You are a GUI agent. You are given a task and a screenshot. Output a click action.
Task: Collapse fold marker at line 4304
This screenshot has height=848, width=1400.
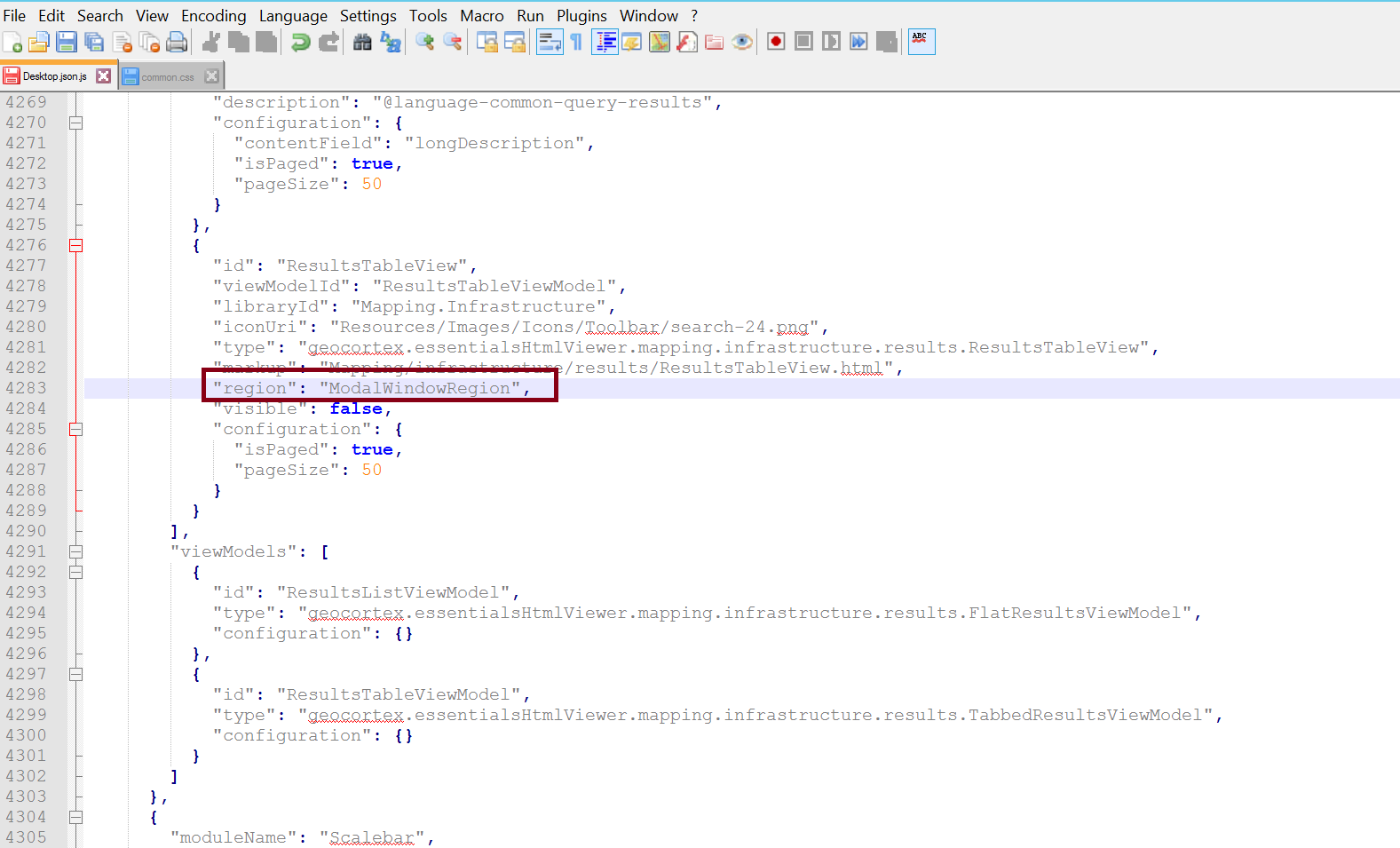[x=76, y=818]
